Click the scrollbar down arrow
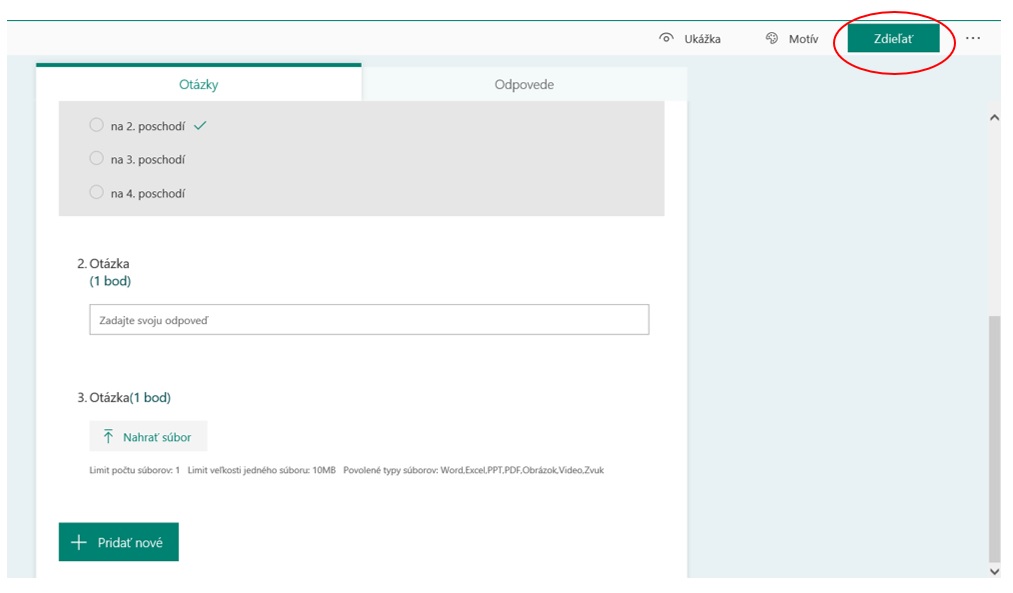Screen dimensions: 1013x593 pyautogui.click(x=994, y=571)
